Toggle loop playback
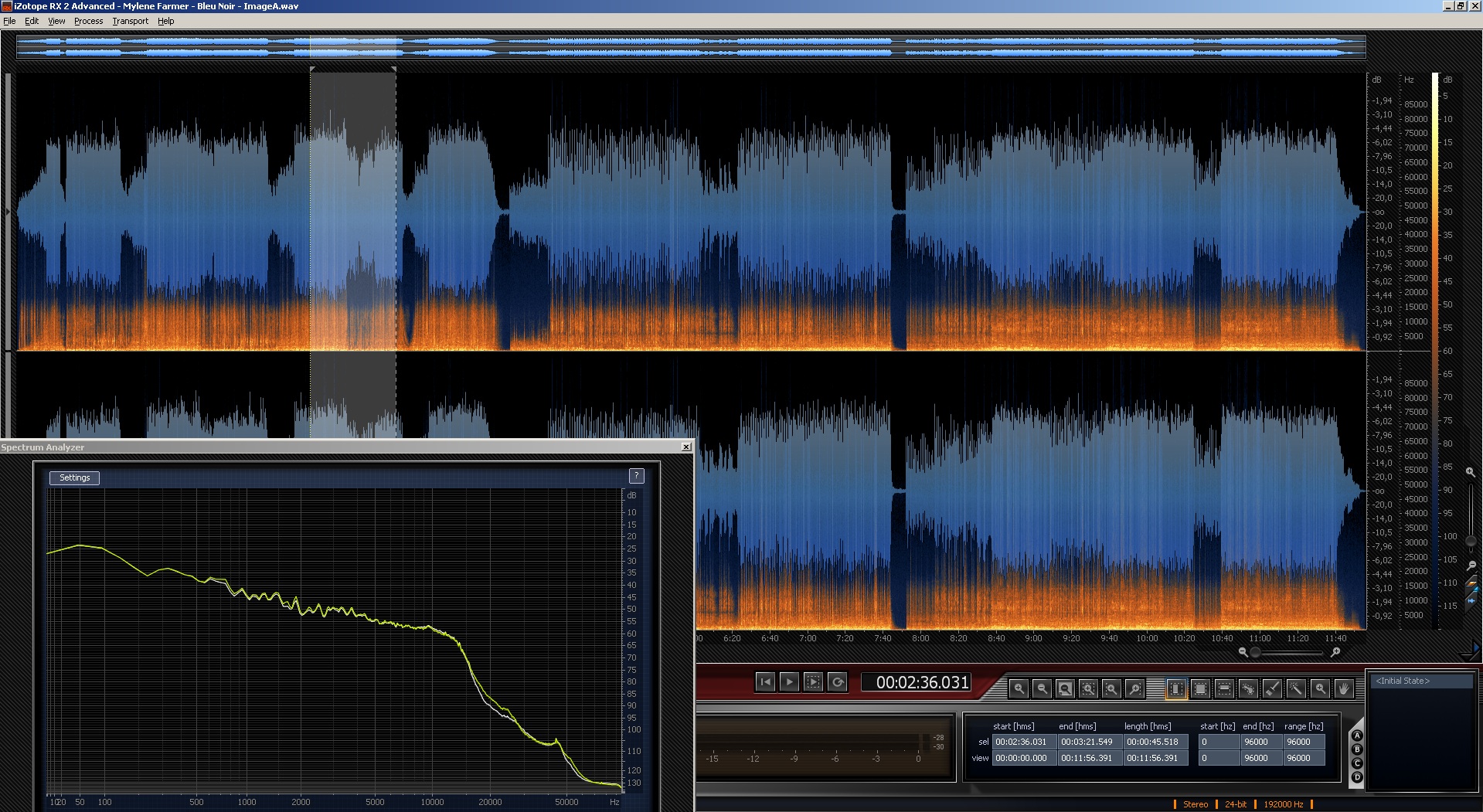The height and width of the screenshot is (812, 1483). coord(837,681)
